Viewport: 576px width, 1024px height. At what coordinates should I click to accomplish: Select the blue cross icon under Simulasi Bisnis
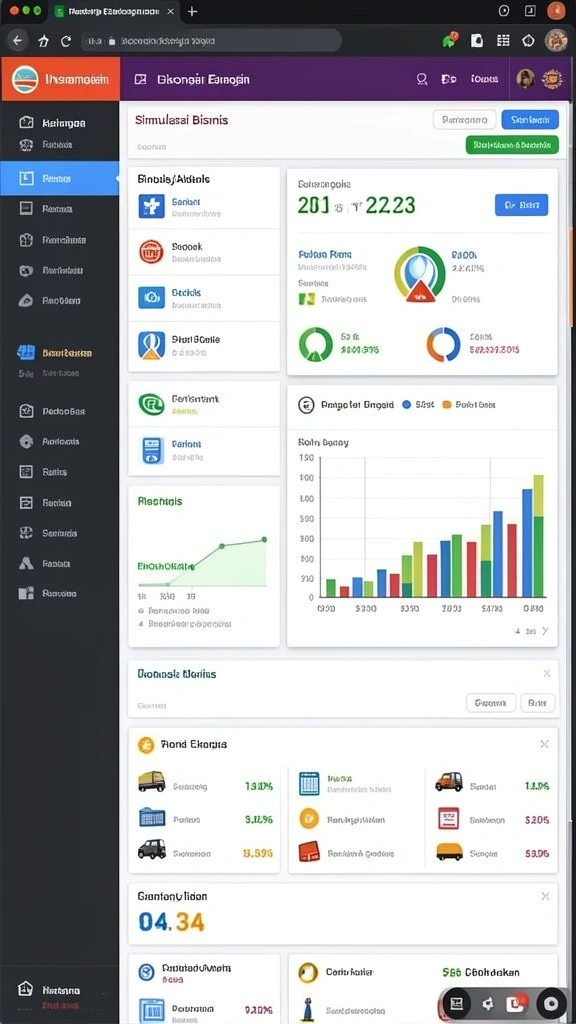[151, 206]
